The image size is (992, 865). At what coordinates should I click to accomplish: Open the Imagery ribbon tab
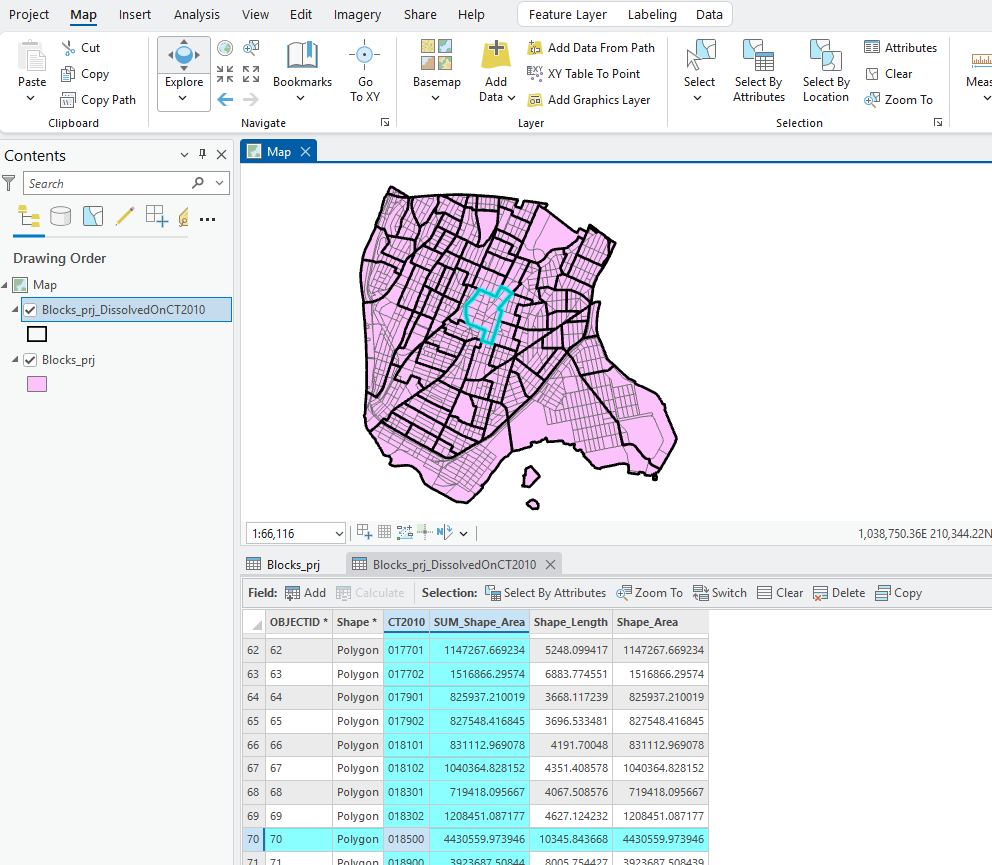357,14
